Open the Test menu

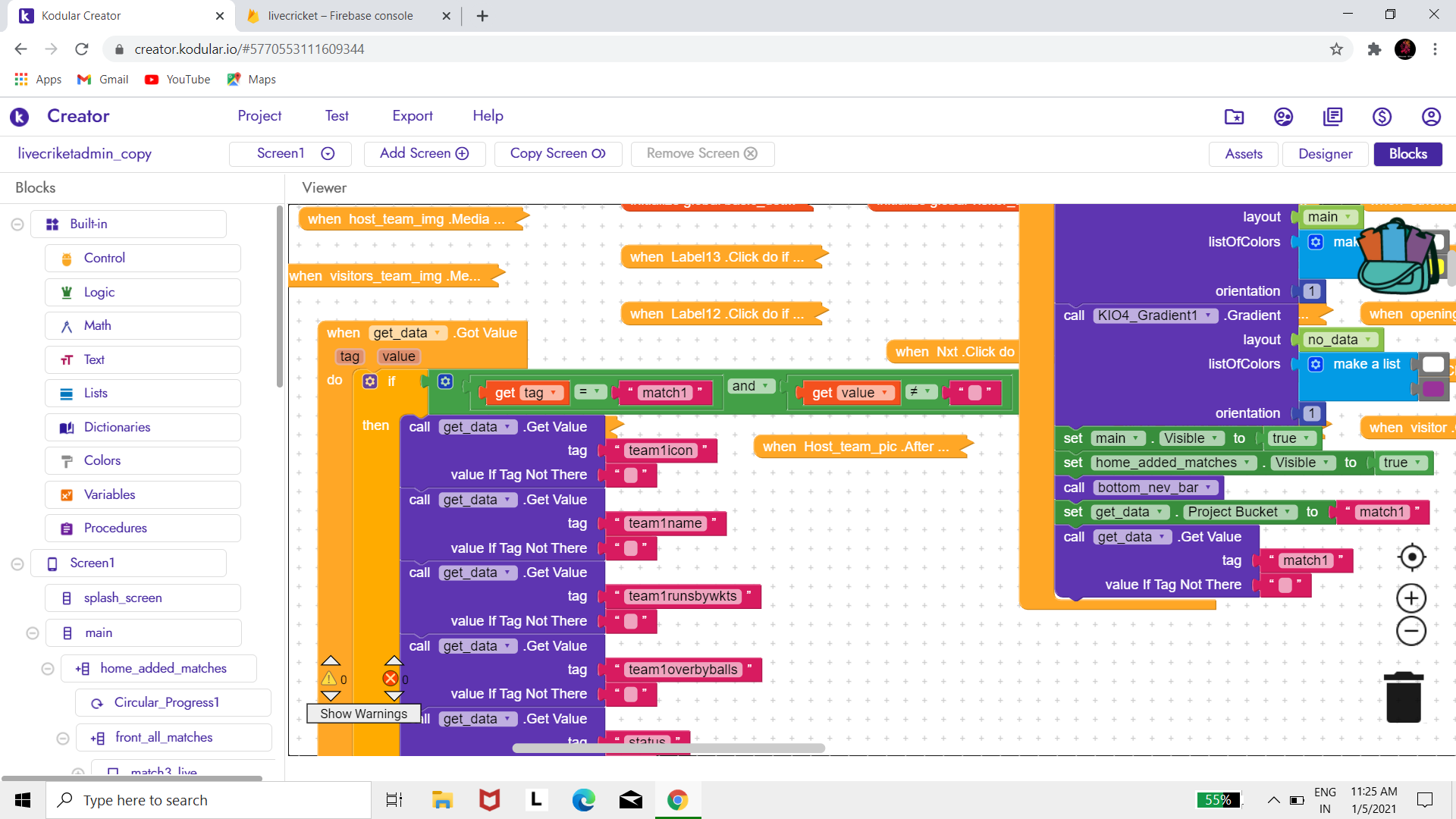coord(337,116)
